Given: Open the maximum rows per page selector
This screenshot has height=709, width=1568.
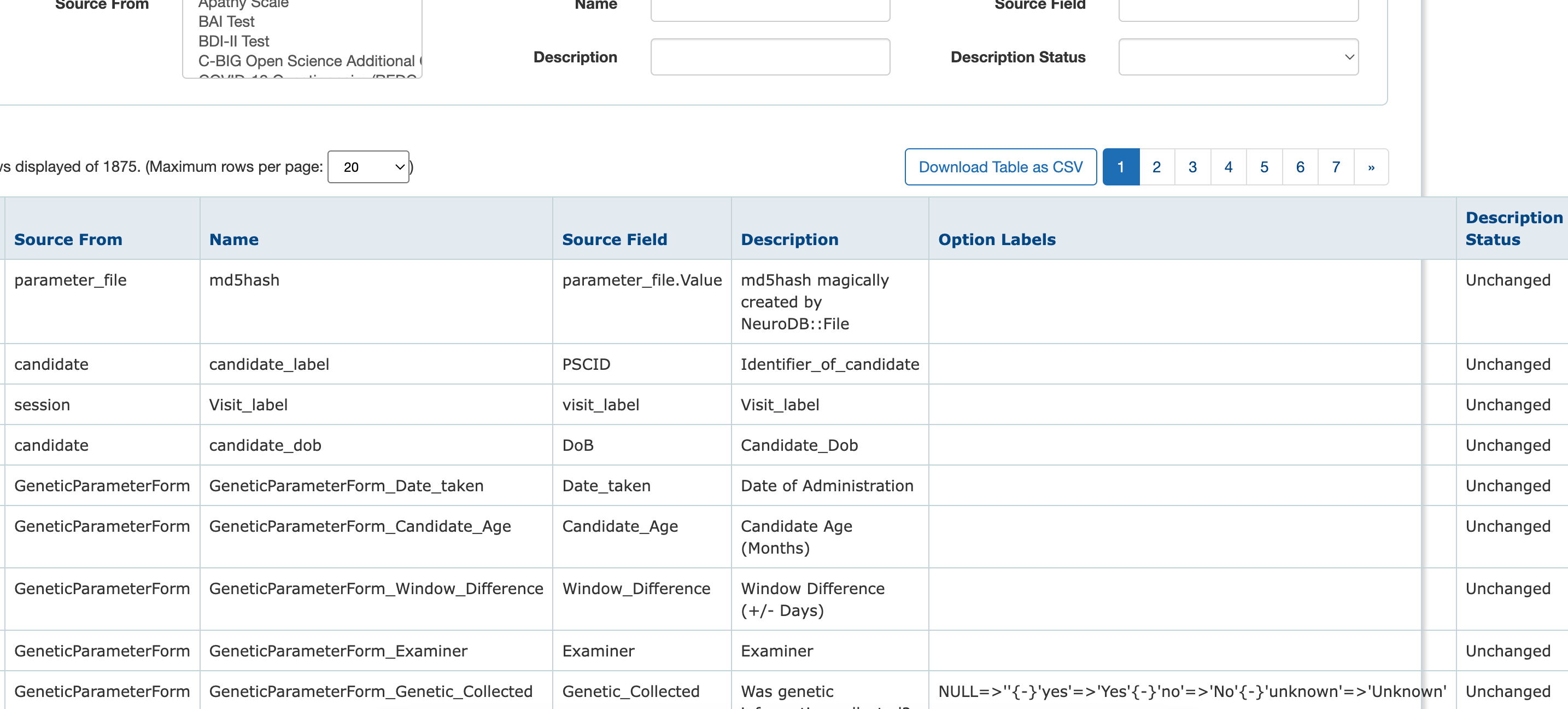Looking at the screenshot, I should coord(367,166).
